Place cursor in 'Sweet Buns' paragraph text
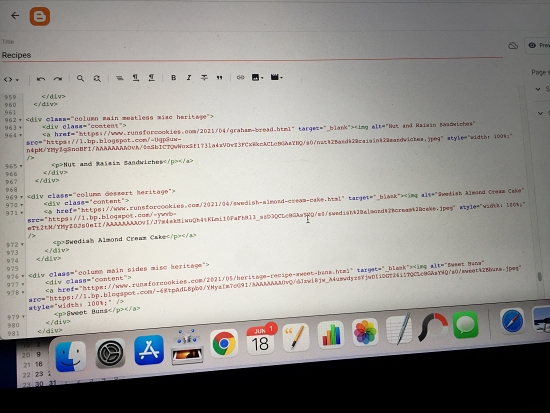The width and height of the screenshot is (550, 413). (87, 312)
